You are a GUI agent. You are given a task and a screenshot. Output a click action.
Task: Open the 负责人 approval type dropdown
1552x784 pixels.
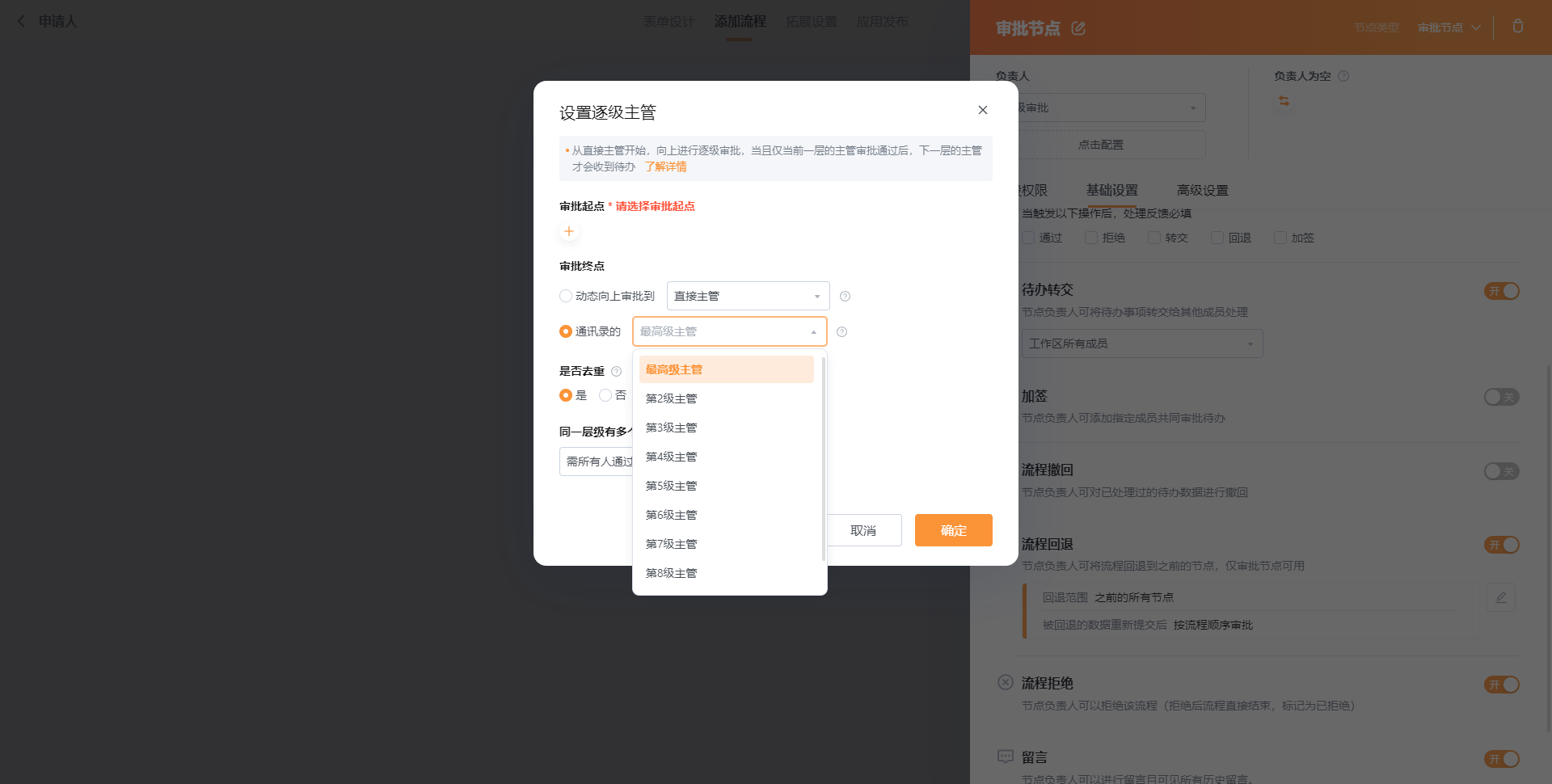click(x=1111, y=107)
